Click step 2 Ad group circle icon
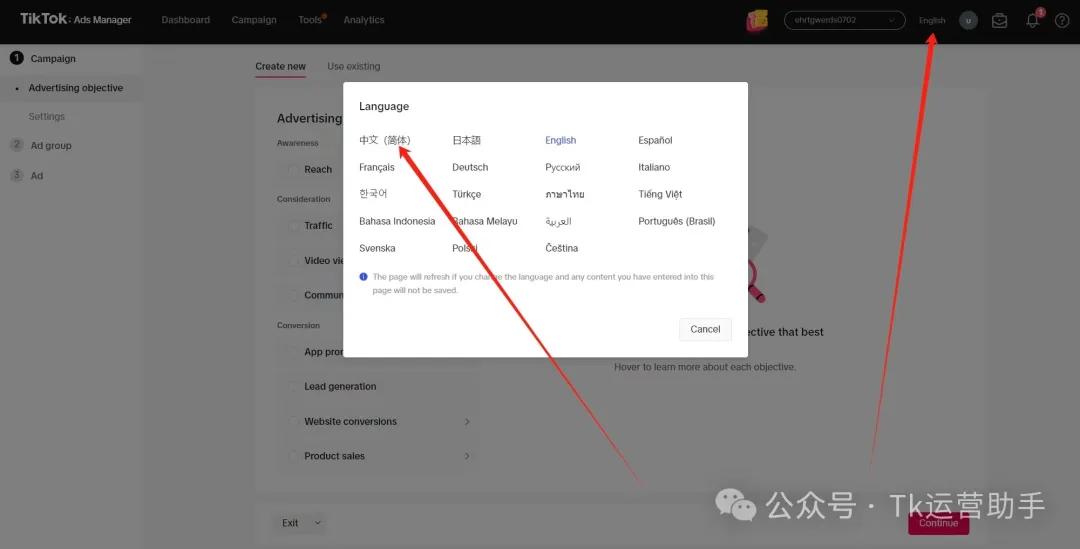Image resolution: width=1080 pixels, height=549 pixels. click(16, 145)
